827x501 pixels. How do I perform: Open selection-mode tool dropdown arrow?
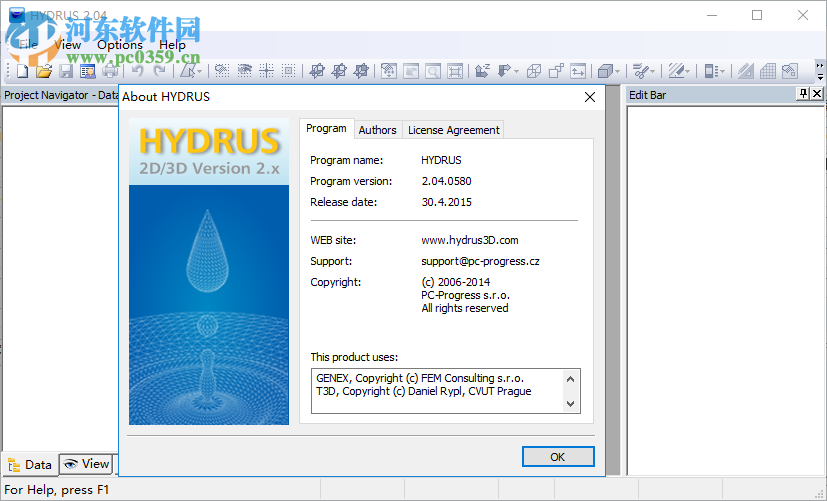click(x=199, y=71)
